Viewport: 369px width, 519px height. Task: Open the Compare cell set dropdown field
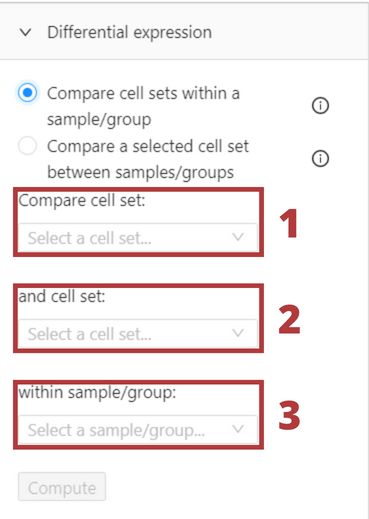coord(138,238)
